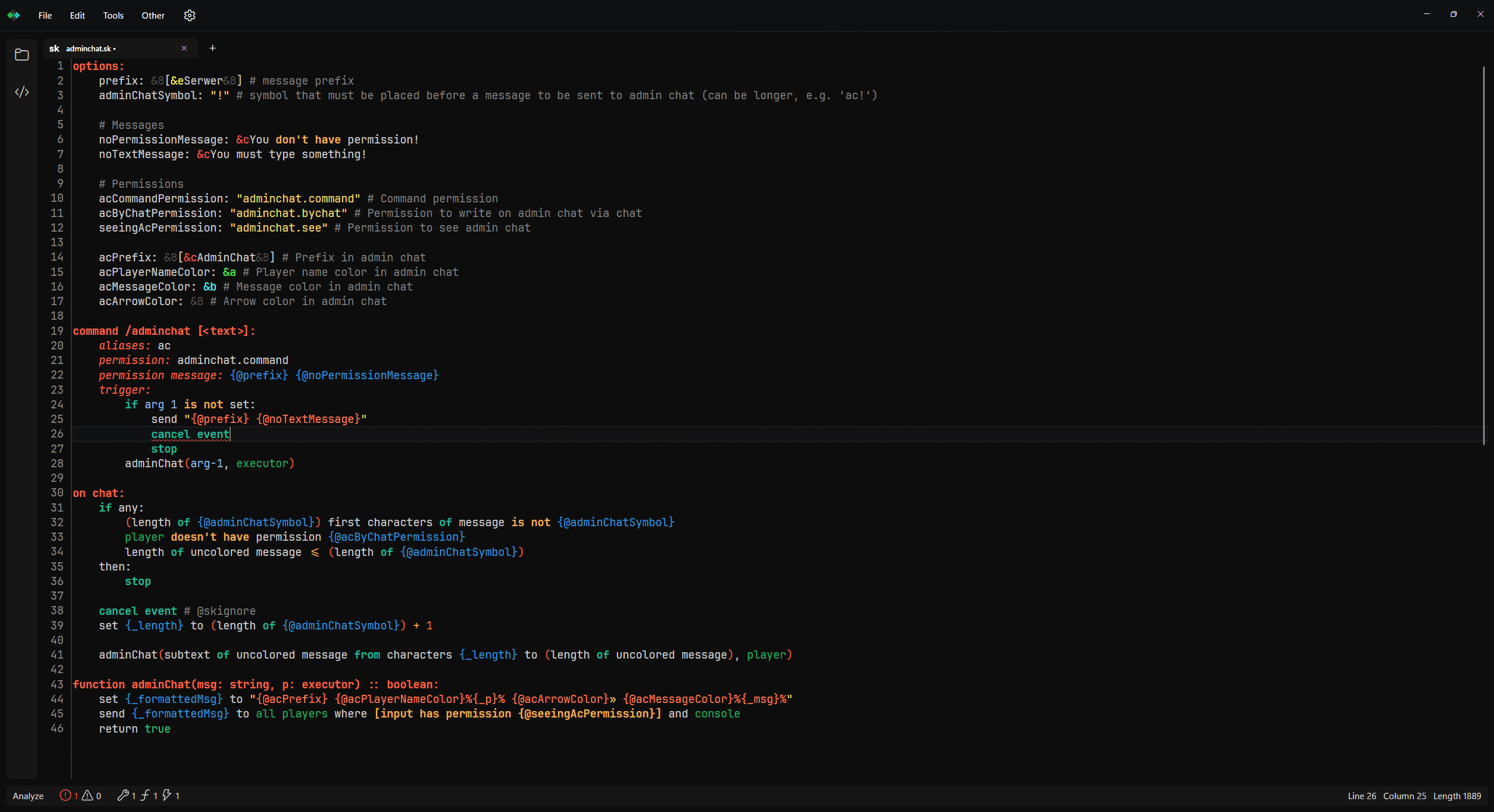The height and width of the screenshot is (812, 1494).
Task: Click the warning triangle icon in status bar
Action: click(88, 795)
